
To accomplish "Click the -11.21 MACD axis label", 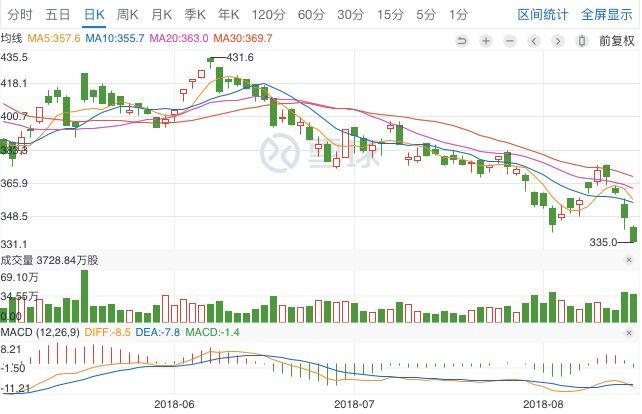I will [x=16, y=388].
